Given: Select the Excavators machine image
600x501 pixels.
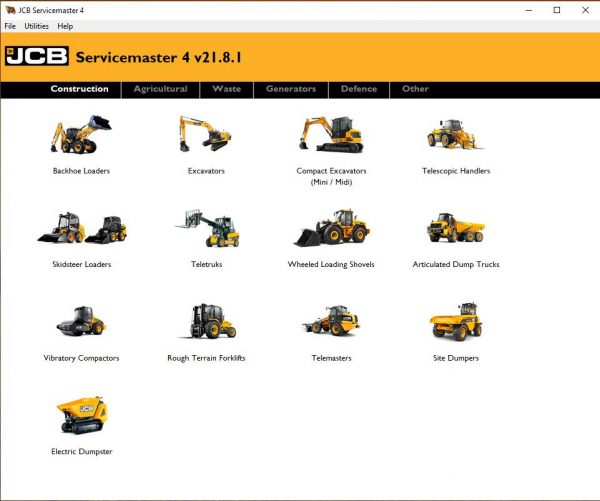Looking at the screenshot, I should point(205,134).
